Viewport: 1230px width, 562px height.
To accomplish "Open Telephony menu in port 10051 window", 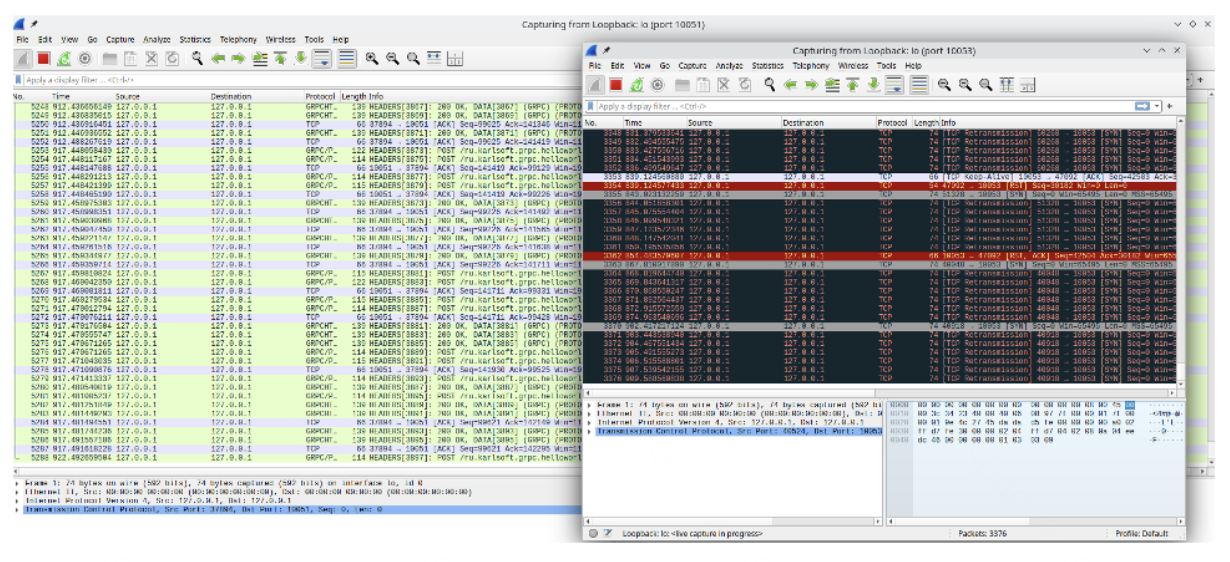I will 240,40.
